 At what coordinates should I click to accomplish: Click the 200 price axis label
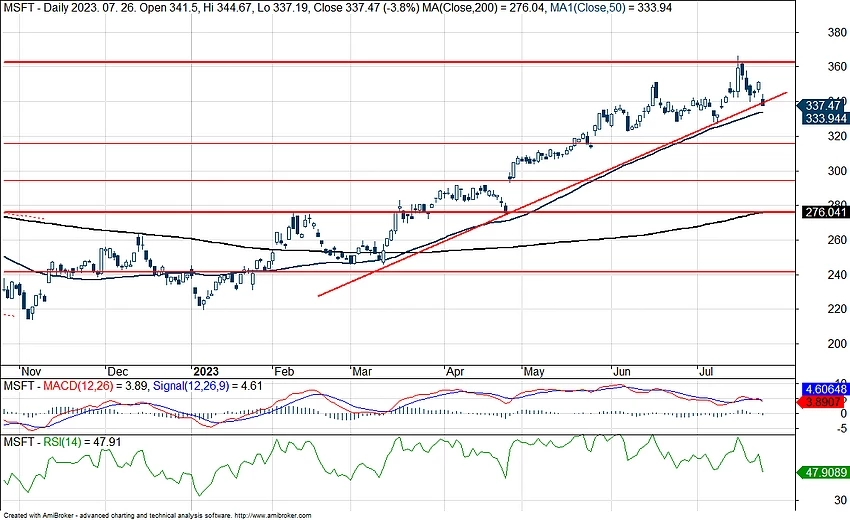point(837,344)
